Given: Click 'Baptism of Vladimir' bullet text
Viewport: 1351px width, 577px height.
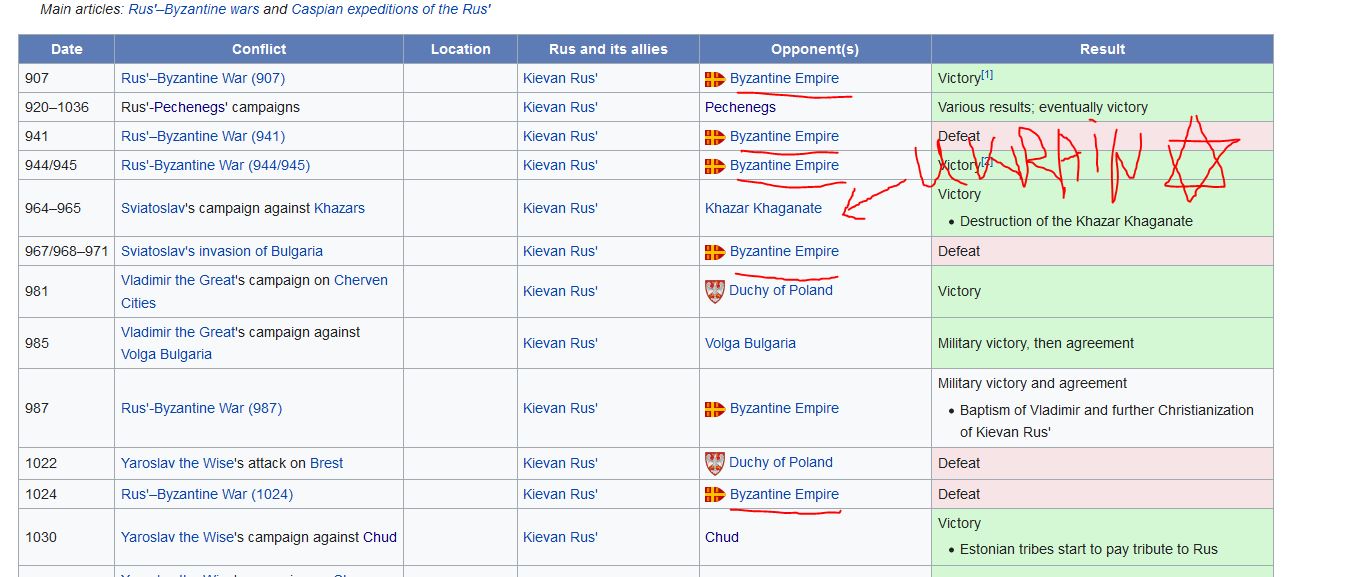Looking at the screenshot, I should point(1107,421).
